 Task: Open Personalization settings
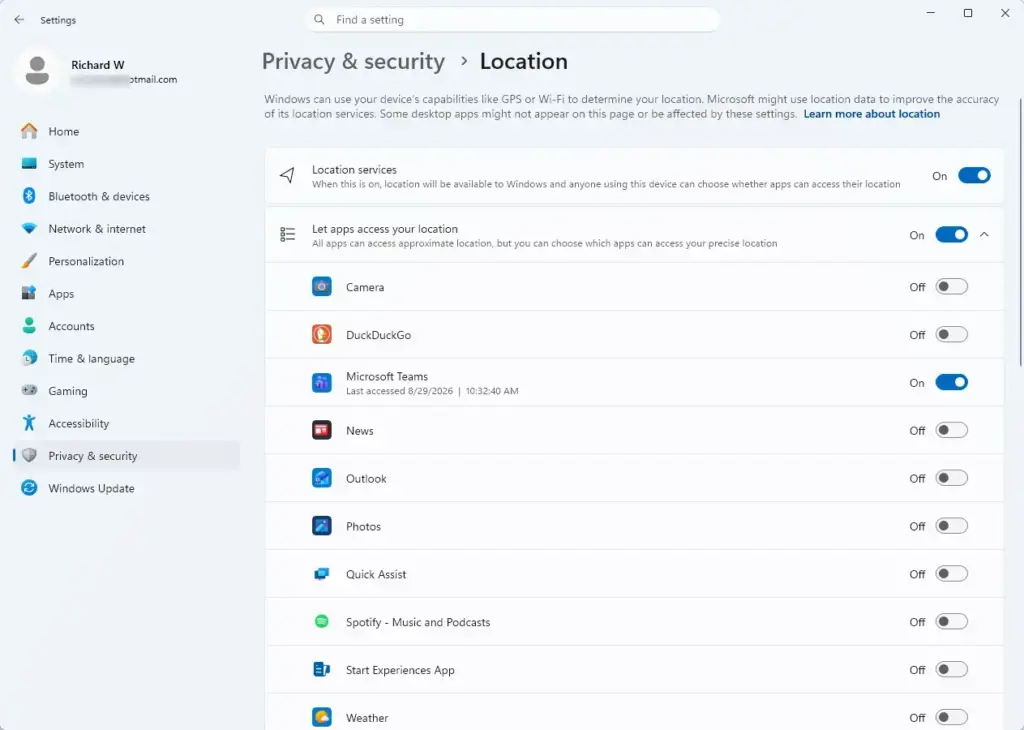126,261
